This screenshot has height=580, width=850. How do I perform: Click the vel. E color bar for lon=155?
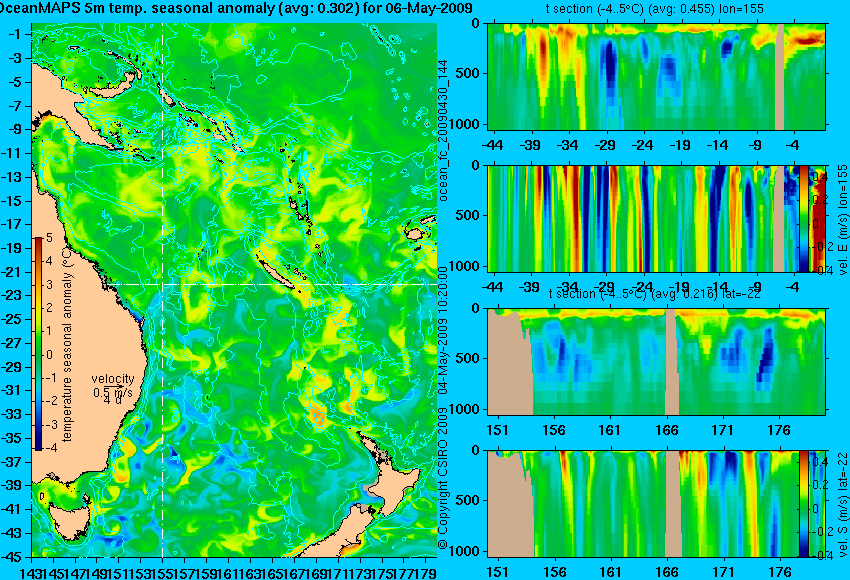coord(804,218)
